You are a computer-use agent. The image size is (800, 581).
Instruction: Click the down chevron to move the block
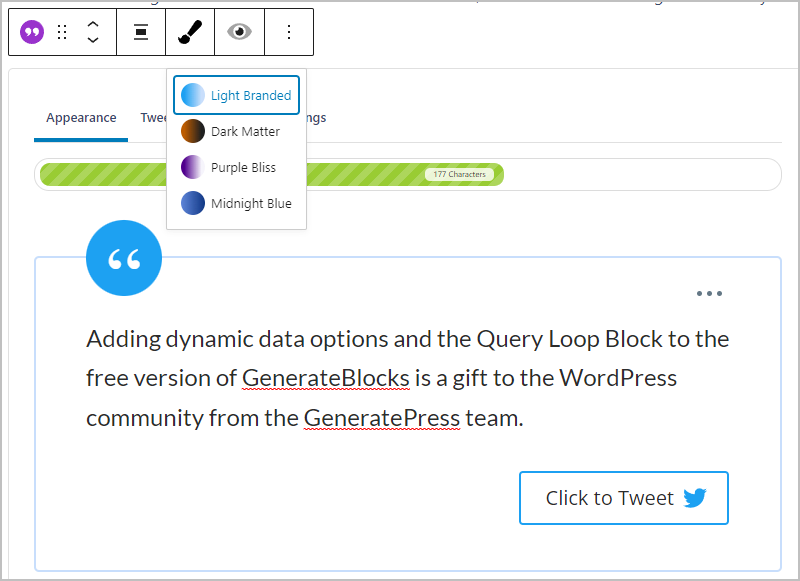point(93,39)
